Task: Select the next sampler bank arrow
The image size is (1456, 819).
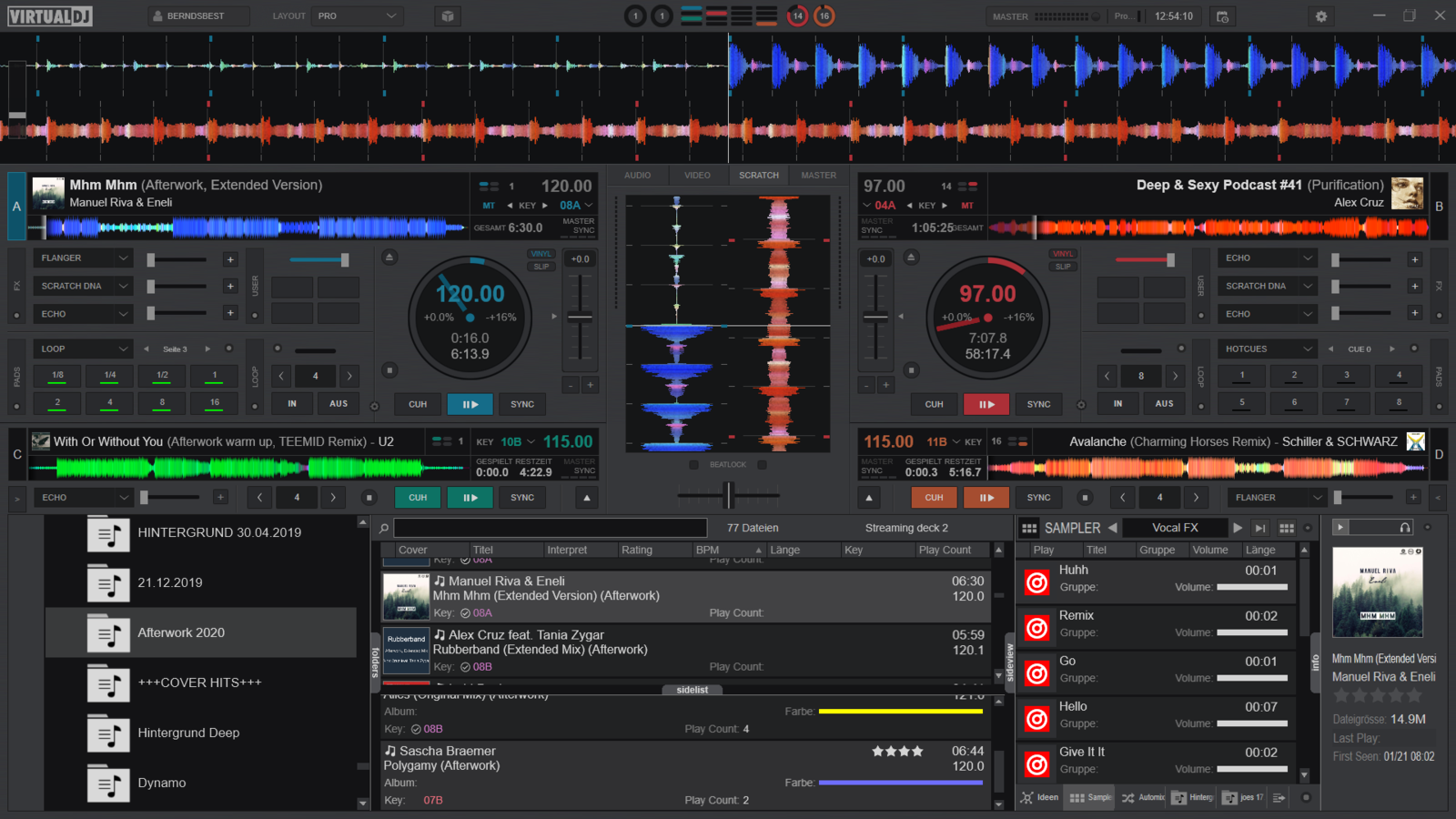Action: 1238,528
